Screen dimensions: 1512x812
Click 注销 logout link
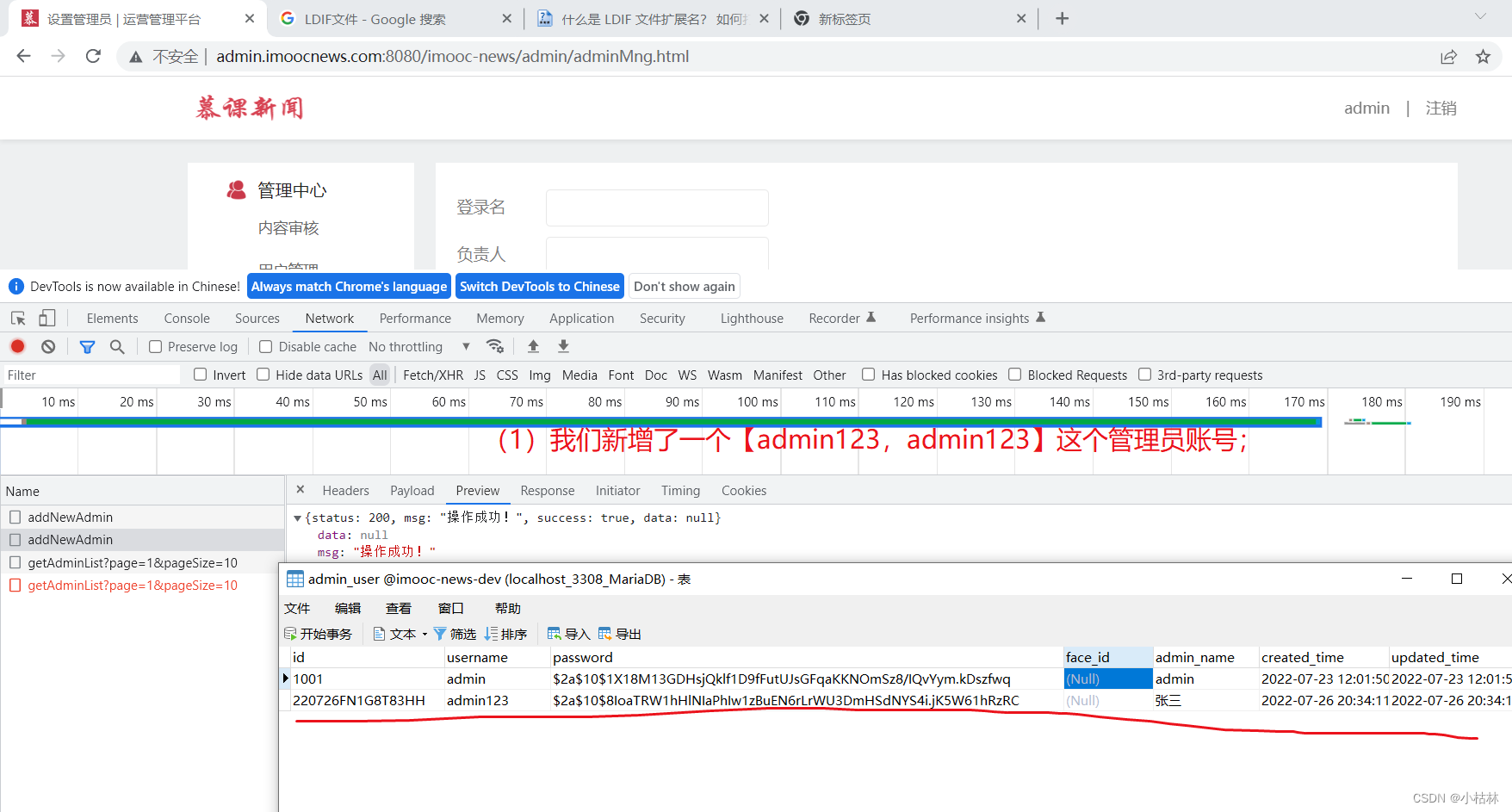pyautogui.click(x=1441, y=108)
